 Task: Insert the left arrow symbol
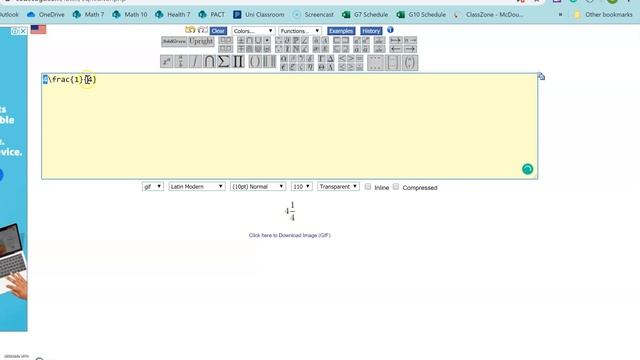[395, 49]
